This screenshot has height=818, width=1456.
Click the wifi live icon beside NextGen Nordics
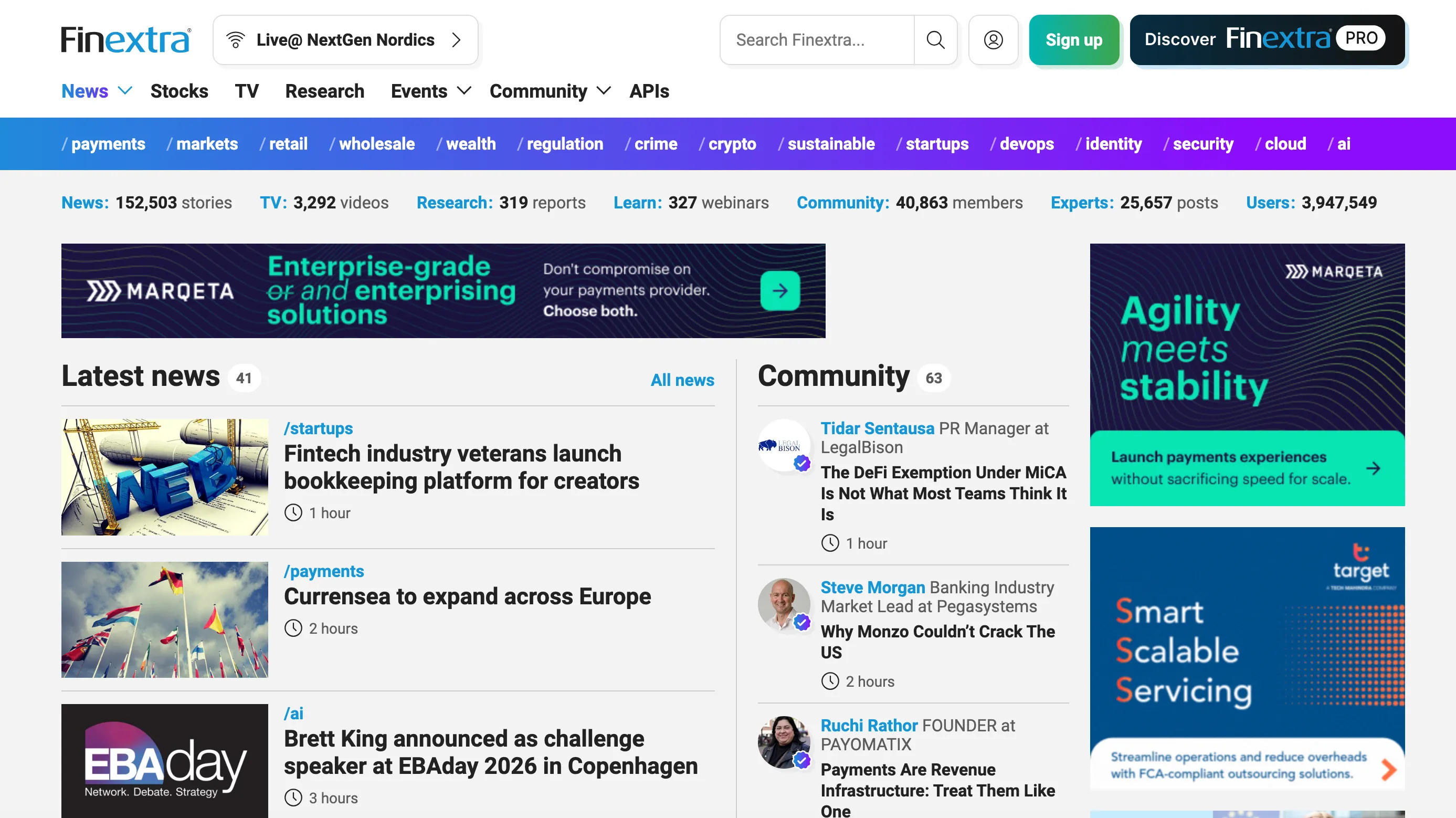click(235, 39)
